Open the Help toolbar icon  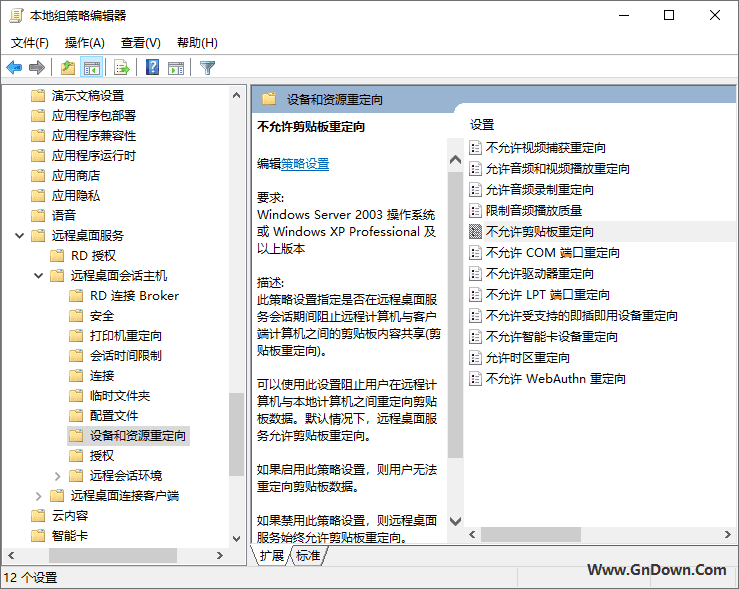point(152,67)
